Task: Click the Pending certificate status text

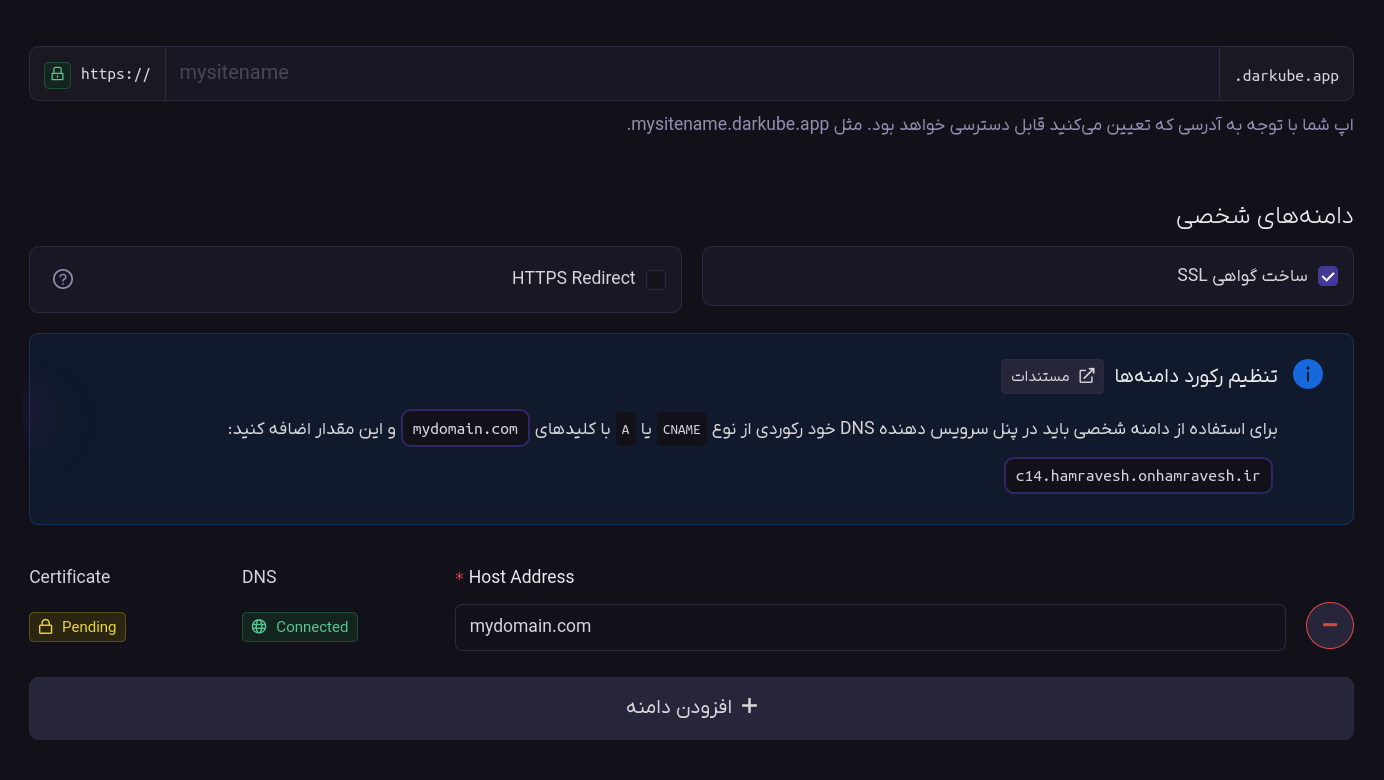Action: point(89,627)
